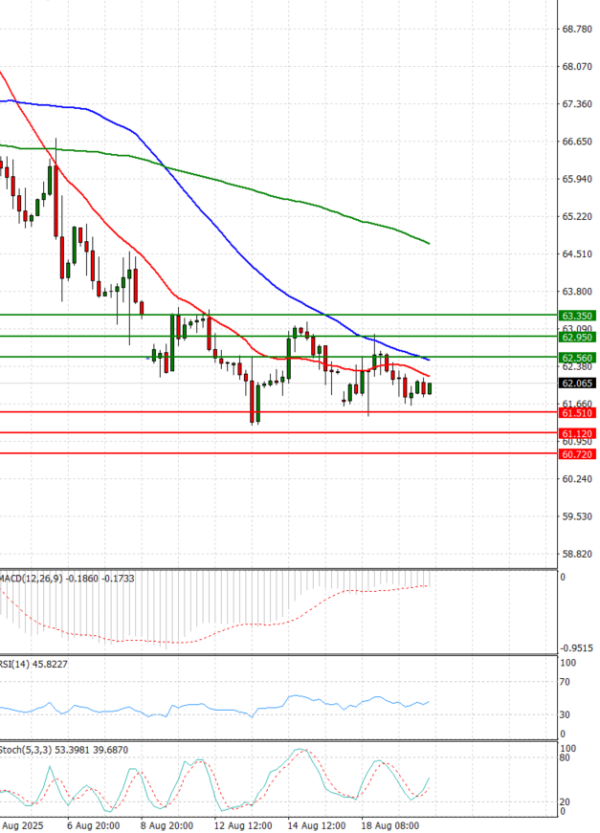Image resolution: width=600 pixels, height=833 pixels.
Task: Click the 14 Aug 12:00 time label
Action: [316, 826]
